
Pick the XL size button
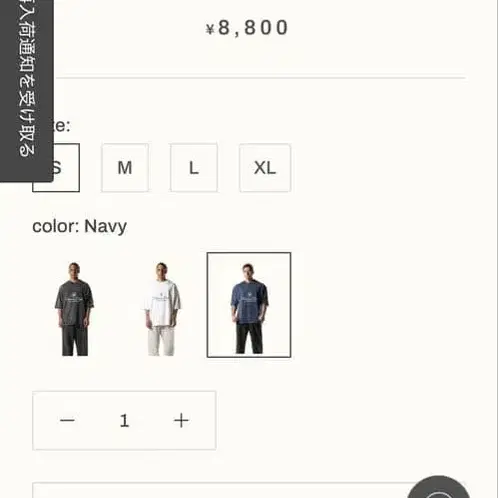point(265,168)
